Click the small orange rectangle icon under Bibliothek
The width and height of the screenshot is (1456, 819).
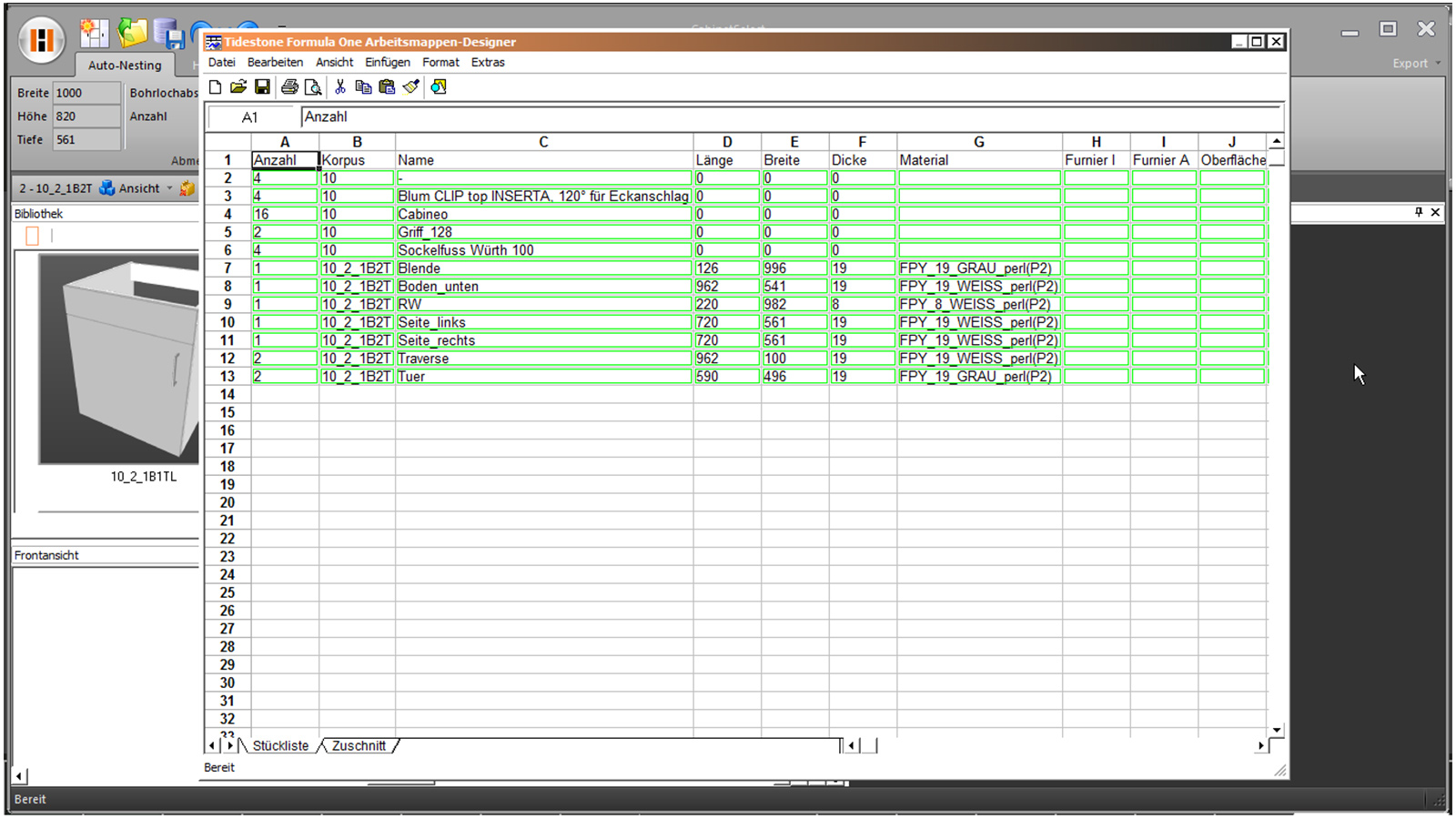pyautogui.click(x=33, y=237)
